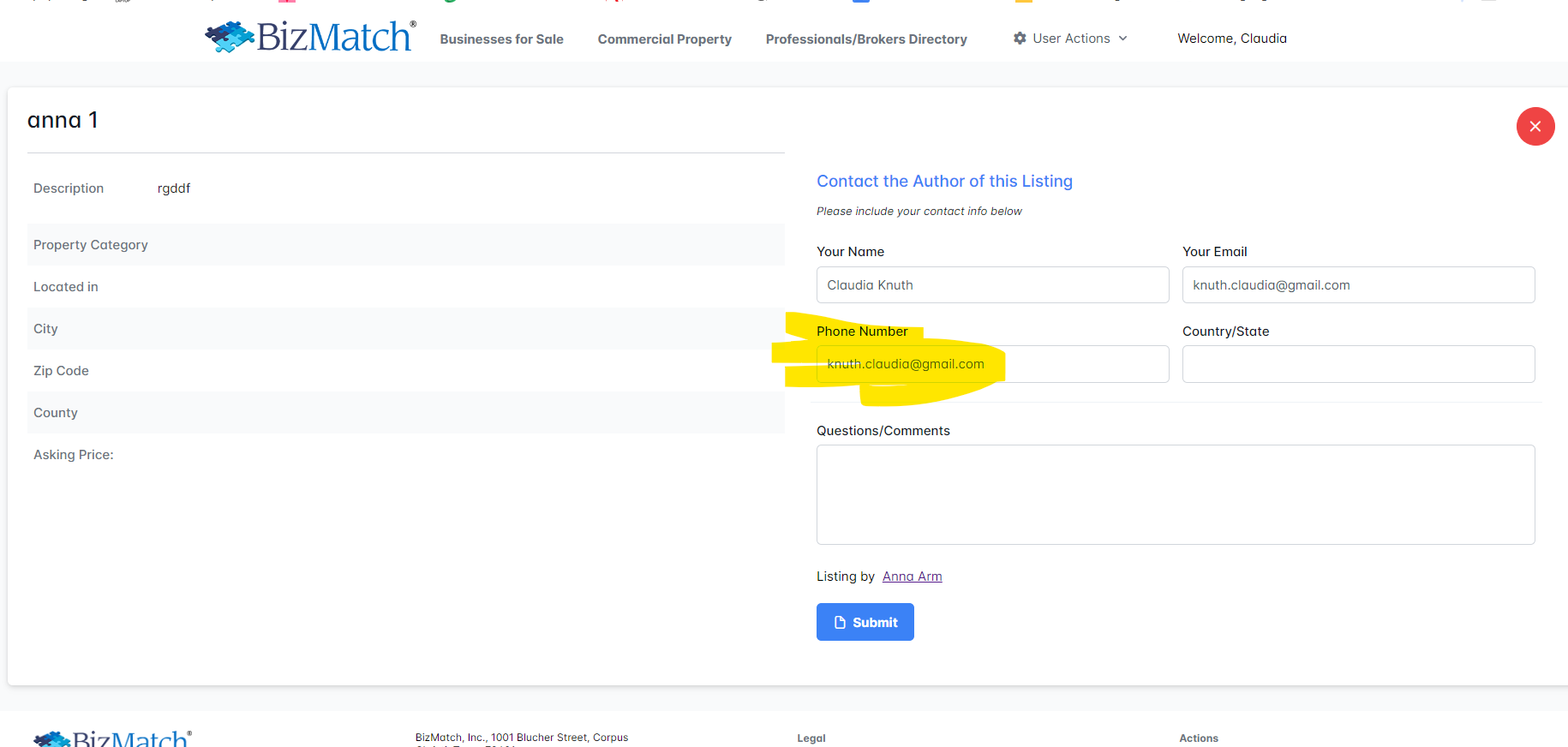Click the Questions/Comments text area

pyautogui.click(x=1175, y=494)
